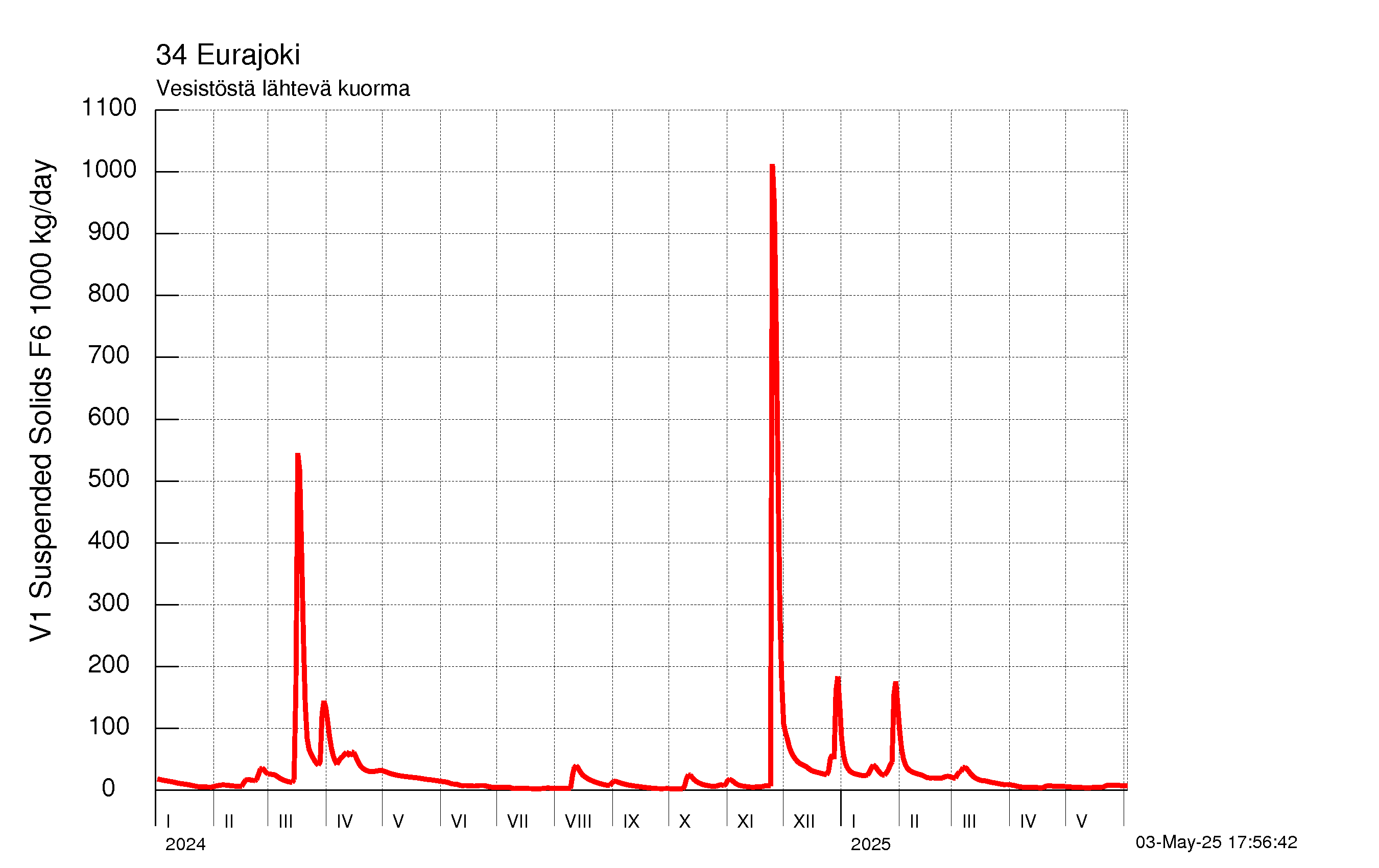The width and height of the screenshot is (1379, 868).
Task: Select the y-axis value "700"
Action: [x=109, y=355]
